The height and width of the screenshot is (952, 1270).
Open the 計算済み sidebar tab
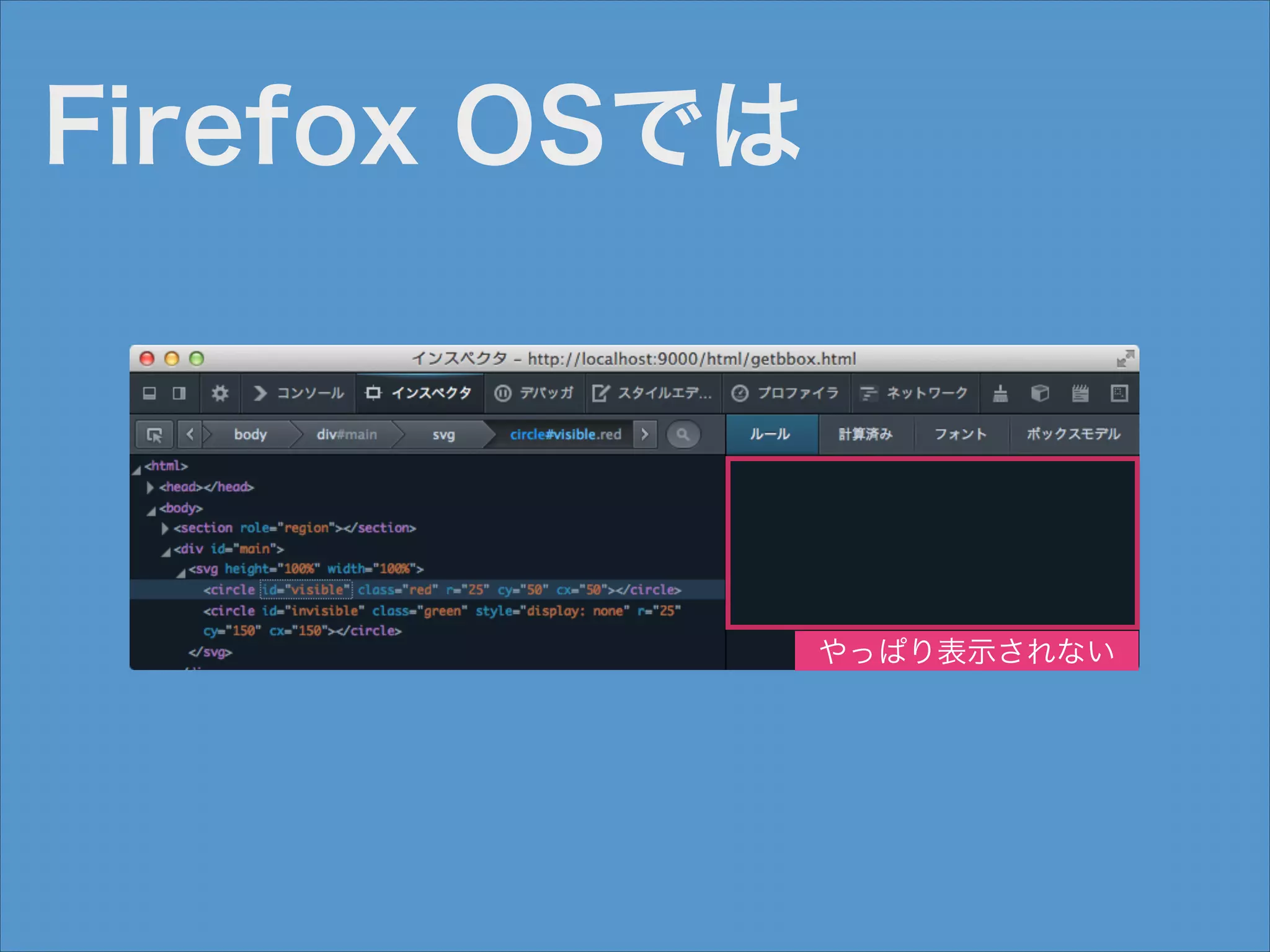coord(866,434)
